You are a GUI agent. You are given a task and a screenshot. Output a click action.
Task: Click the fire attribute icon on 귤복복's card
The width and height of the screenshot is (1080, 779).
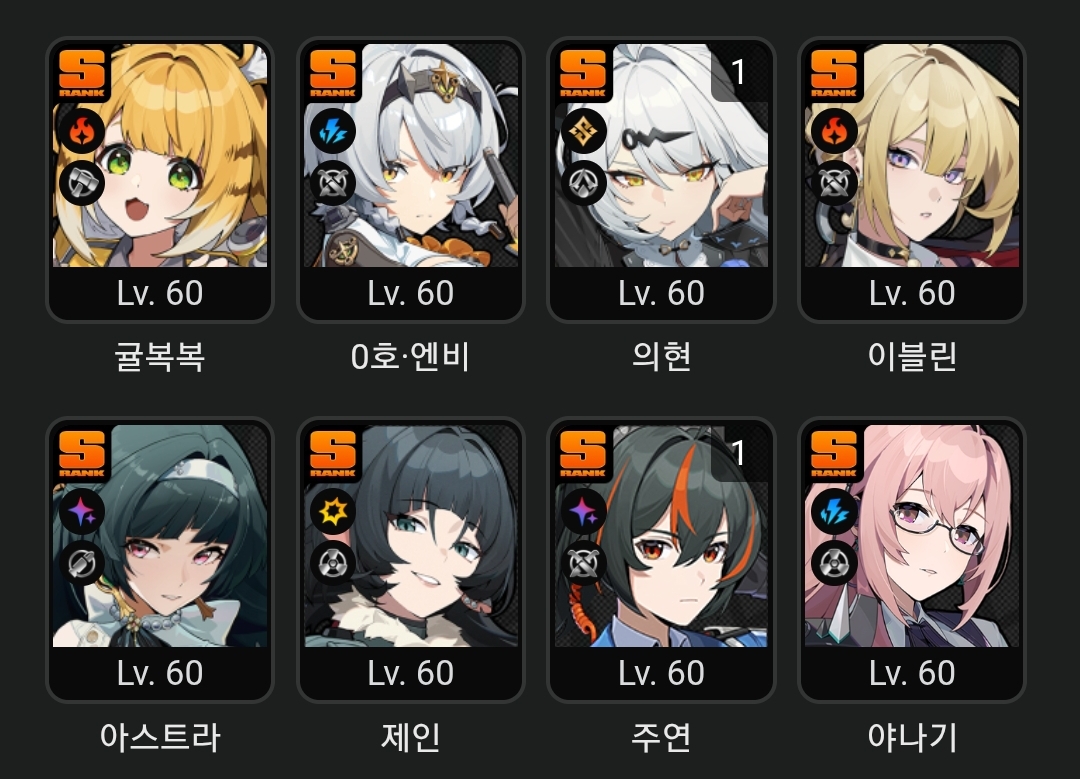pyautogui.click(x=82, y=132)
